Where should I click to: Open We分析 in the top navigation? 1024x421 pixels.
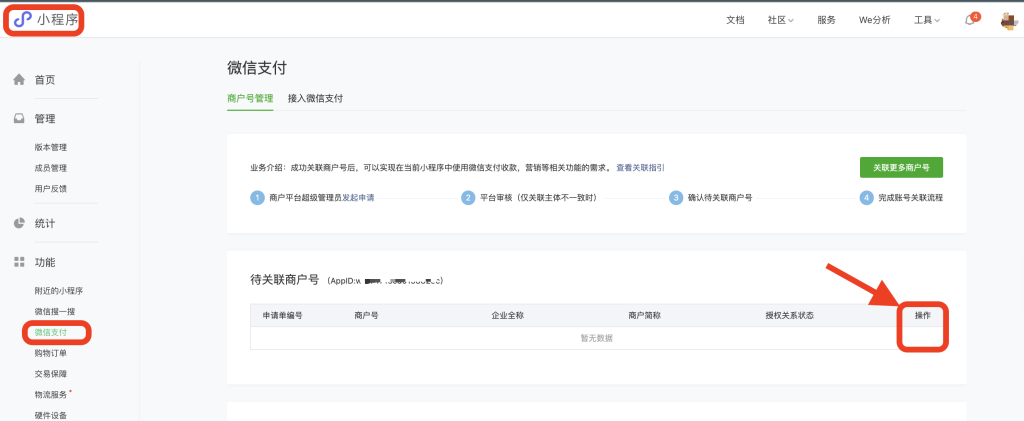[874, 20]
